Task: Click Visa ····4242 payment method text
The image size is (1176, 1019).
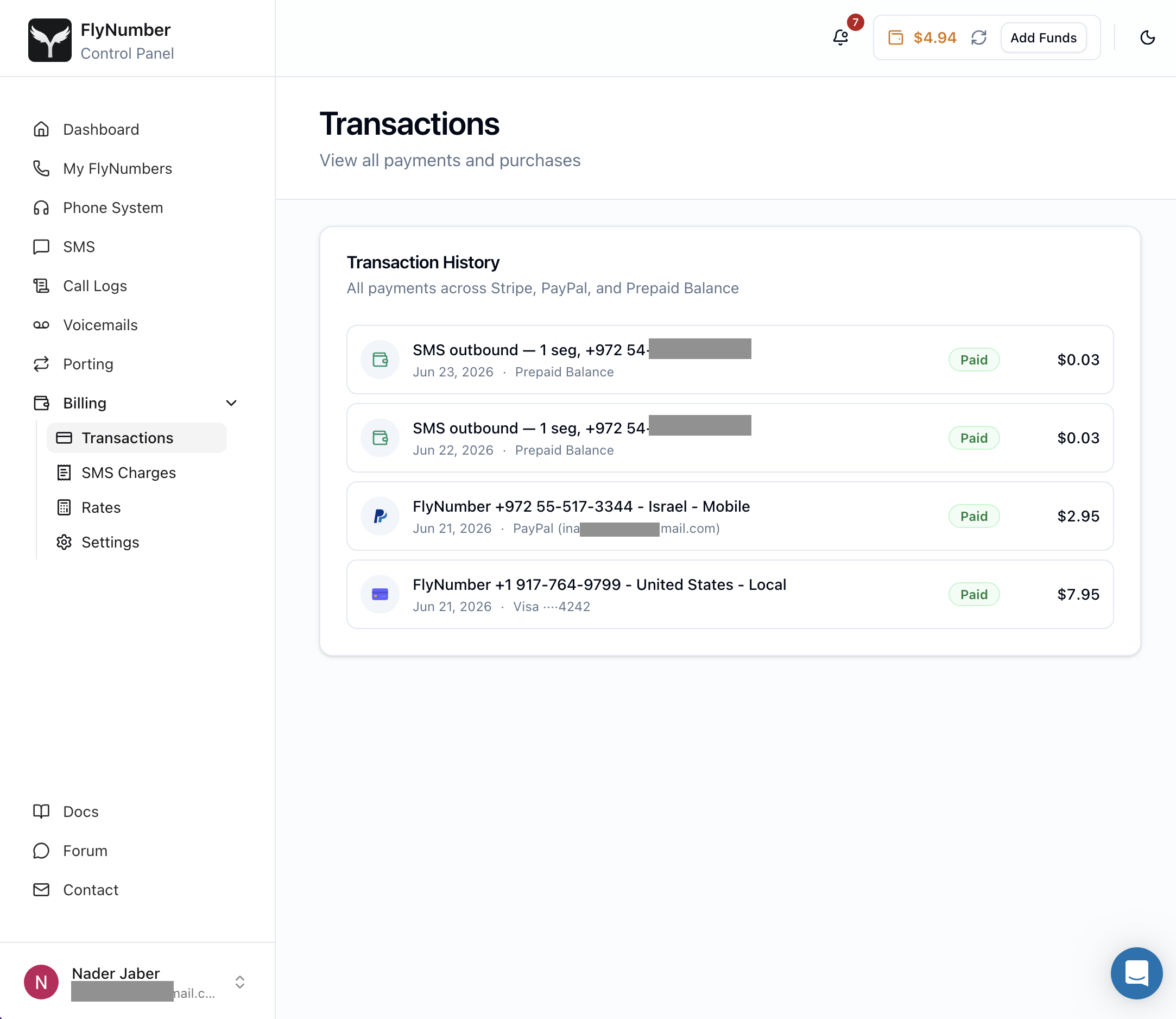Action: click(551, 607)
